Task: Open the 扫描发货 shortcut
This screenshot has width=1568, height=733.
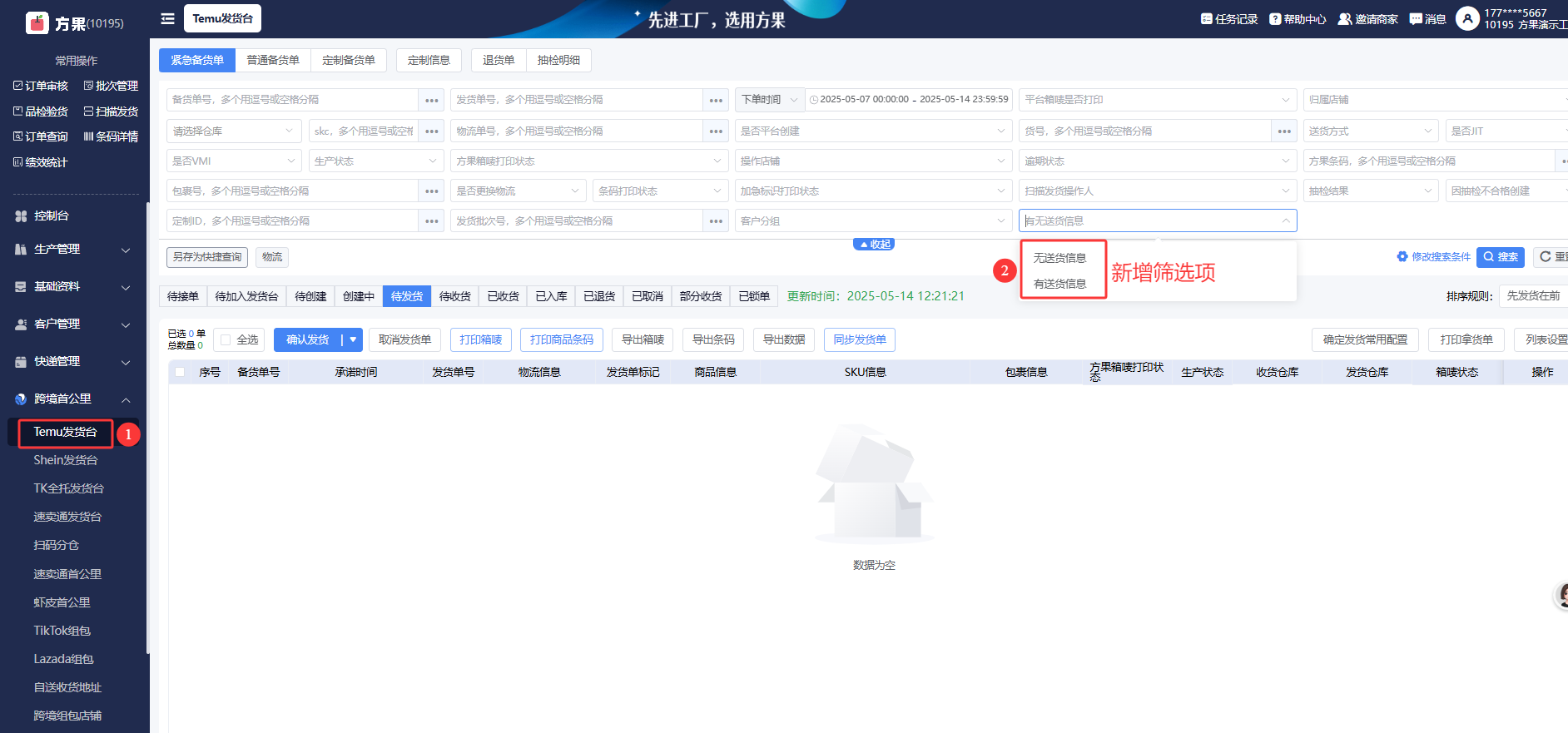Action: point(111,111)
